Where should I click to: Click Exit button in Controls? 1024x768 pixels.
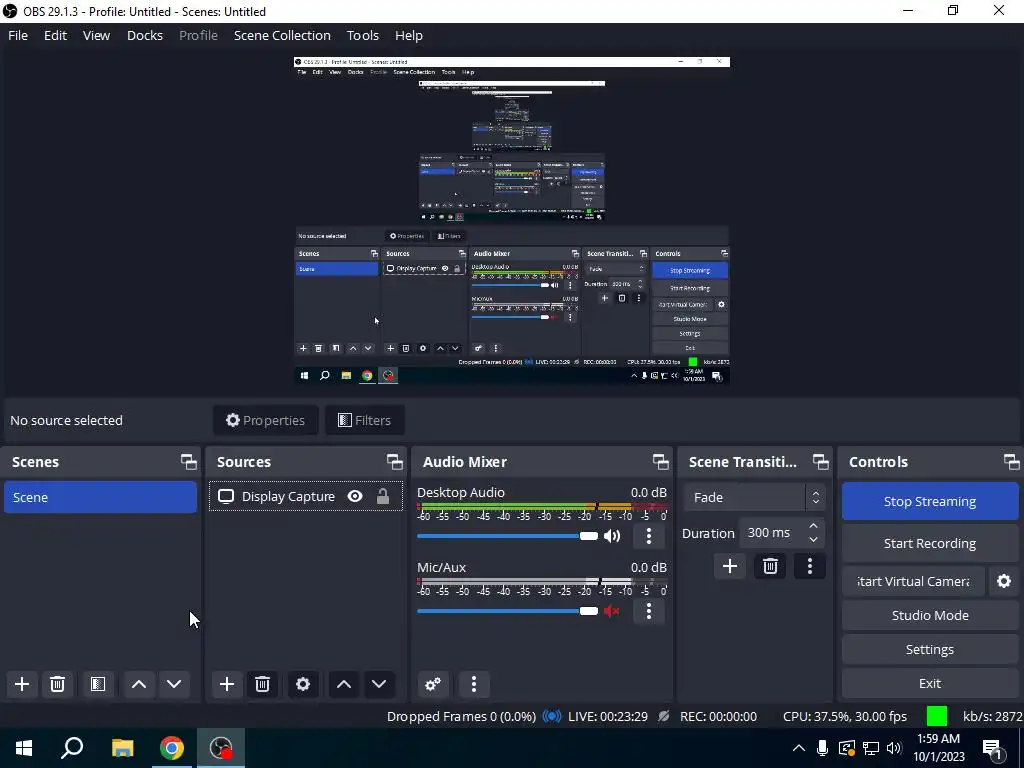pyautogui.click(x=930, y=683)
